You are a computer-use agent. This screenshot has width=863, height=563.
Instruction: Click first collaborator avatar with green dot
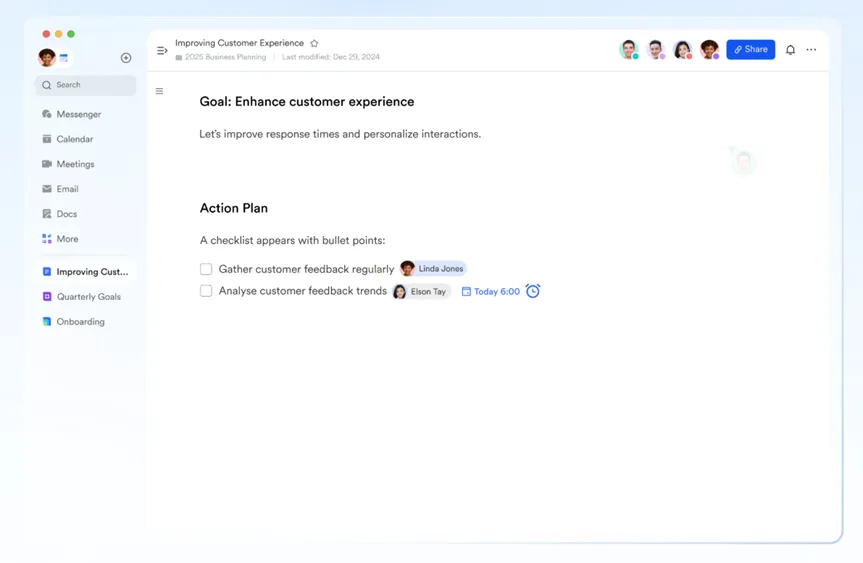click(x=629, y=50)
